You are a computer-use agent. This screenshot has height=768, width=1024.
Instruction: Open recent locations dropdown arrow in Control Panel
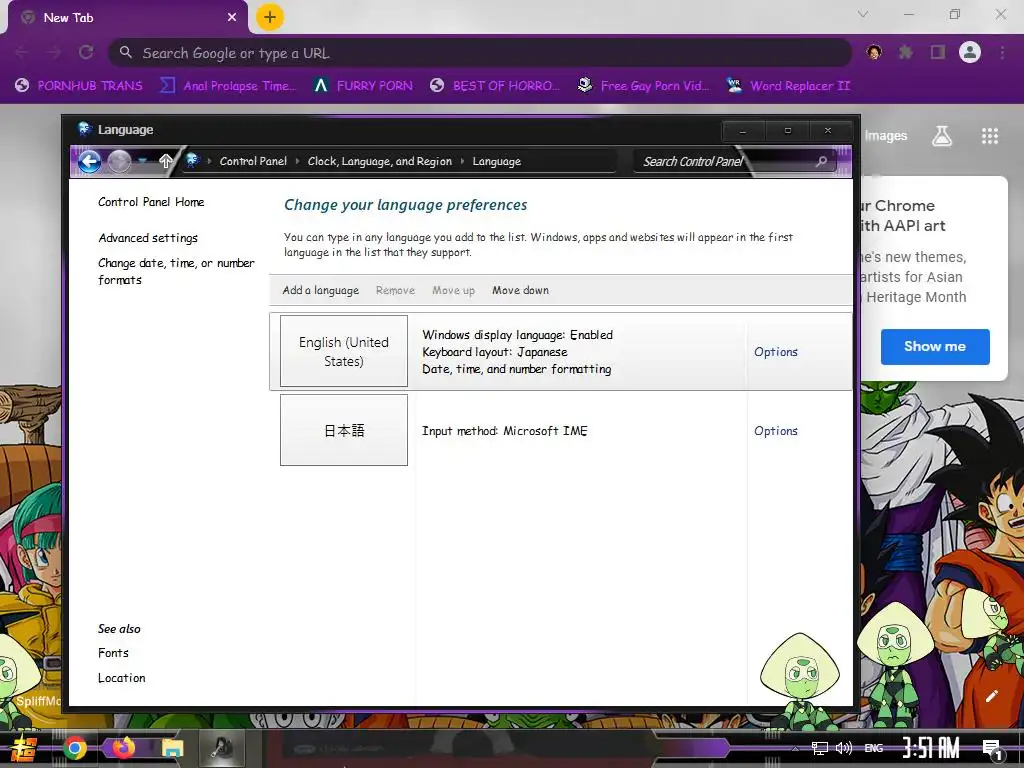click(142, 161)
